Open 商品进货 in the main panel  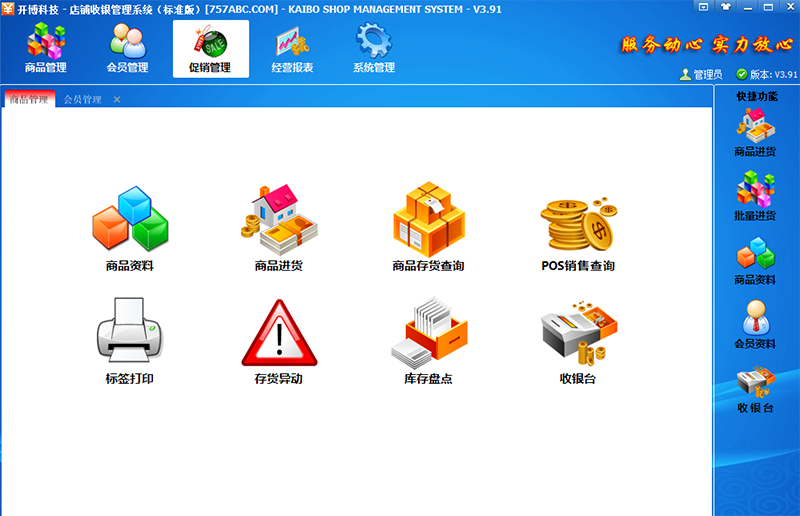279,229
